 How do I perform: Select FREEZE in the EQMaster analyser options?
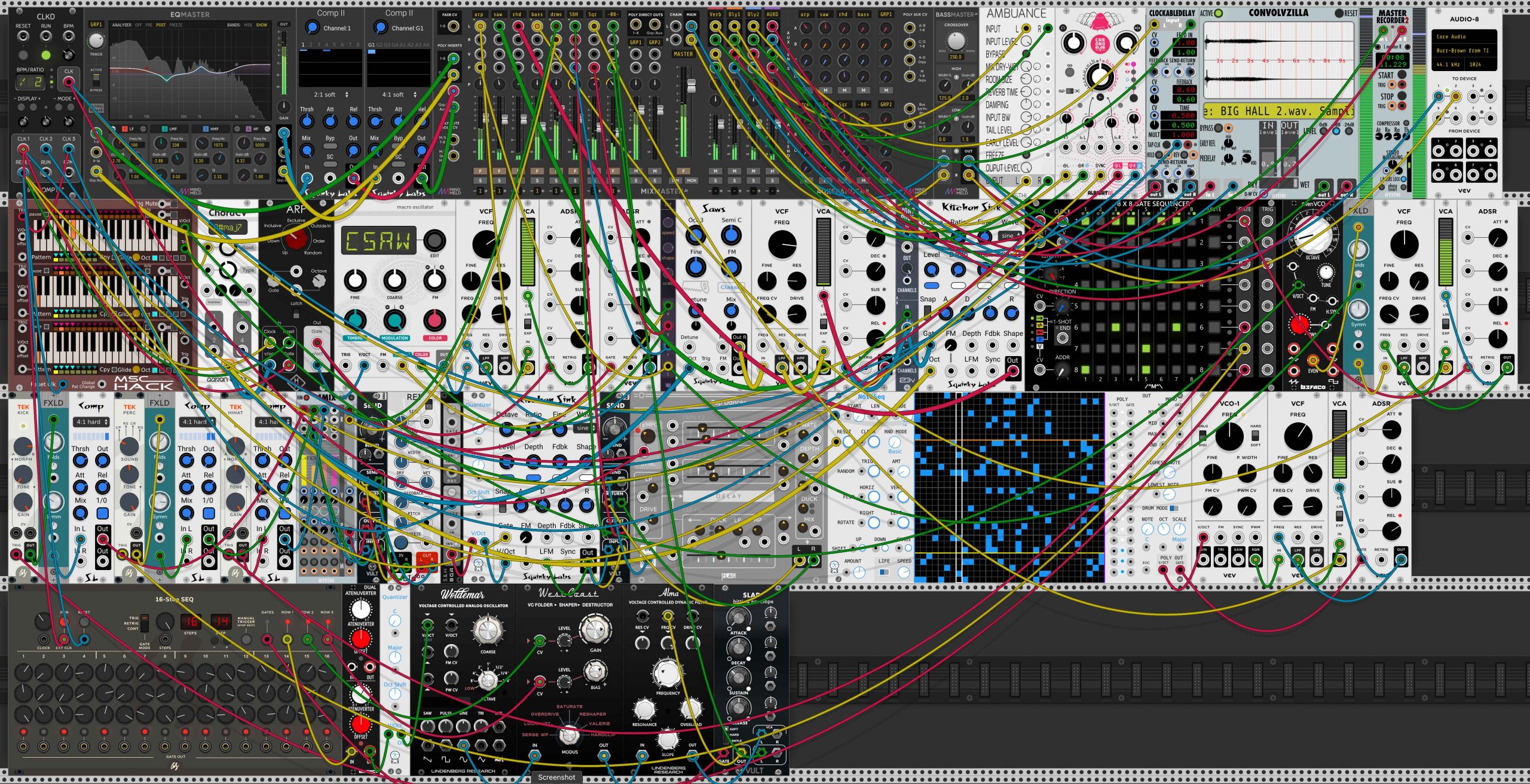point(176,25)
